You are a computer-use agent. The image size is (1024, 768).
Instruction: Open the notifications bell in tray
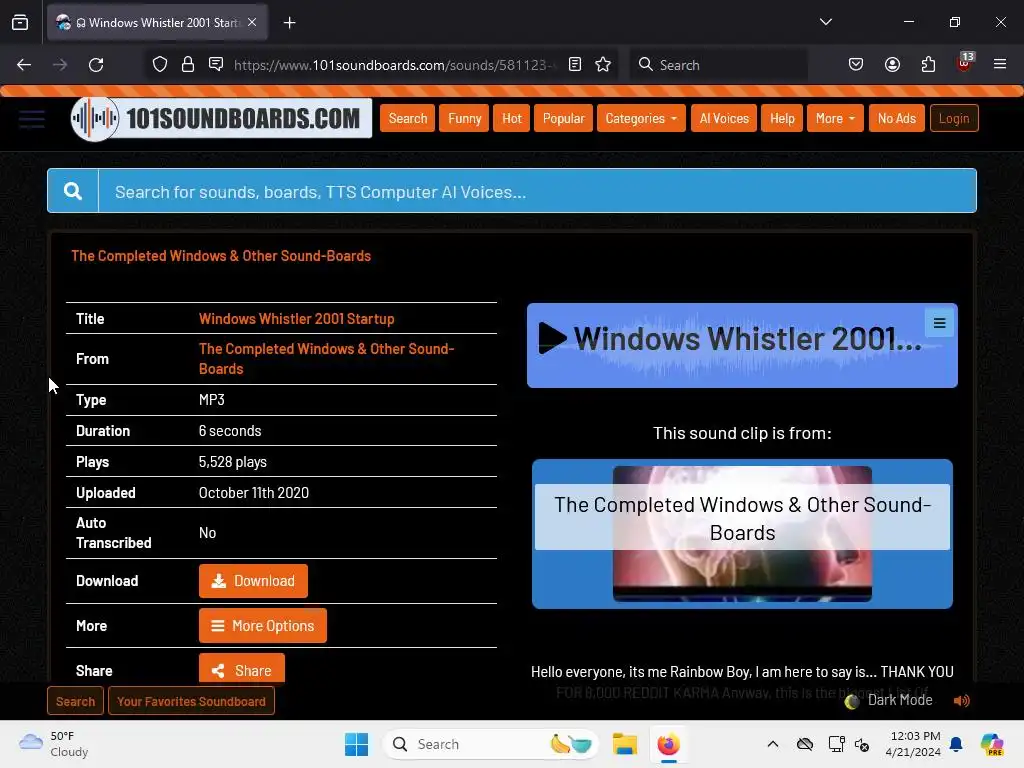tap(956, 744)
